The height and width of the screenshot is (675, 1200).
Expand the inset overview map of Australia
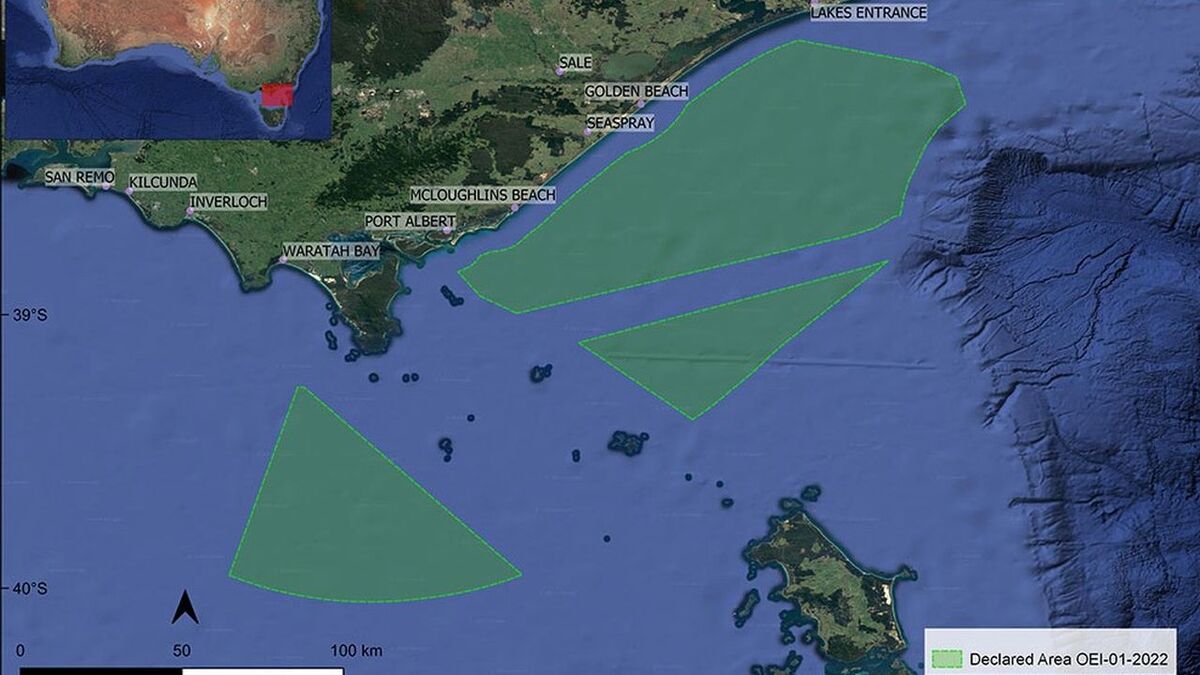click(x=170, y=70)
